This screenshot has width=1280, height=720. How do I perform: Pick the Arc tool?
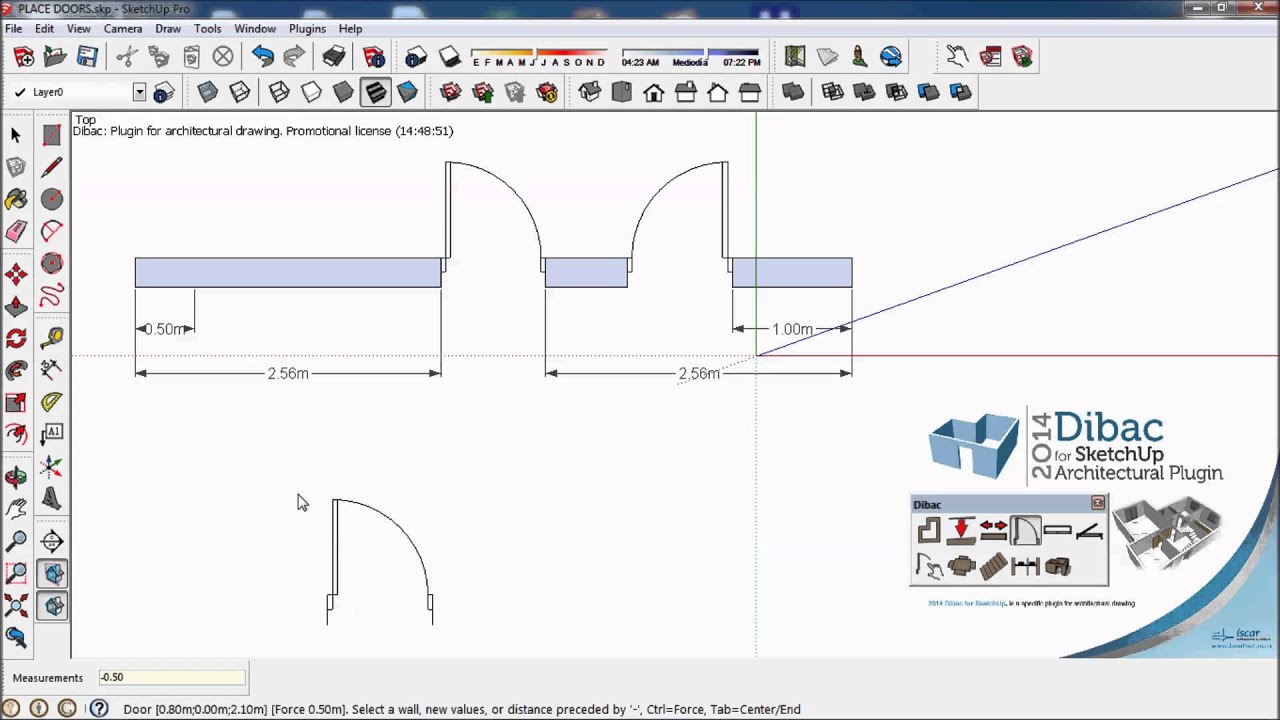tap(52, 231)
